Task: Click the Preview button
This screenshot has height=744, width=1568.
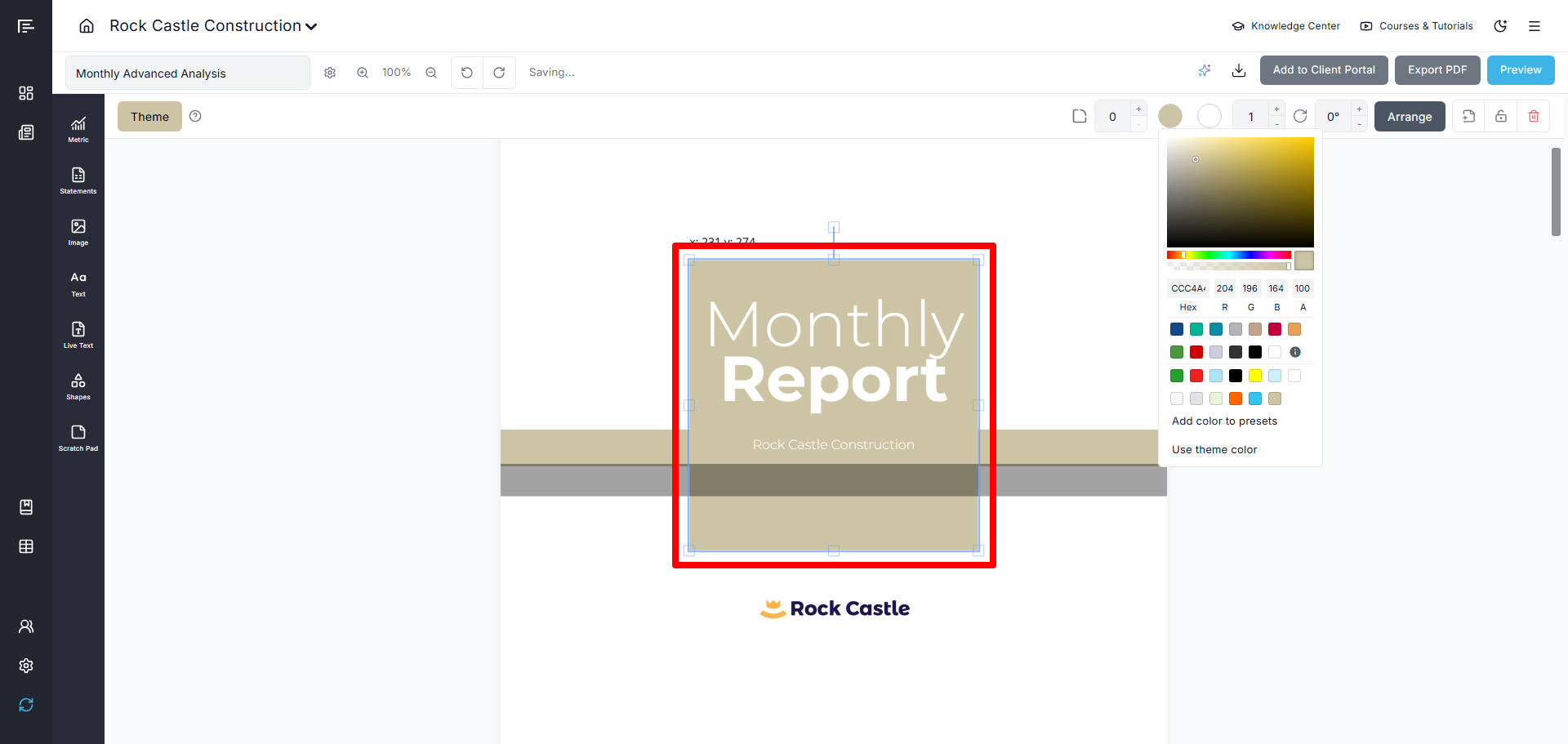Action: pyautogui.click(x=1521, y=70)
